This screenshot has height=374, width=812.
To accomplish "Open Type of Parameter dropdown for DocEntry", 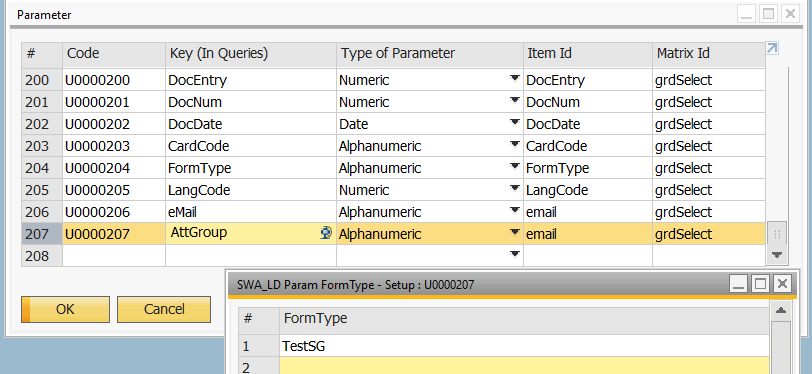I will (514, 79).
